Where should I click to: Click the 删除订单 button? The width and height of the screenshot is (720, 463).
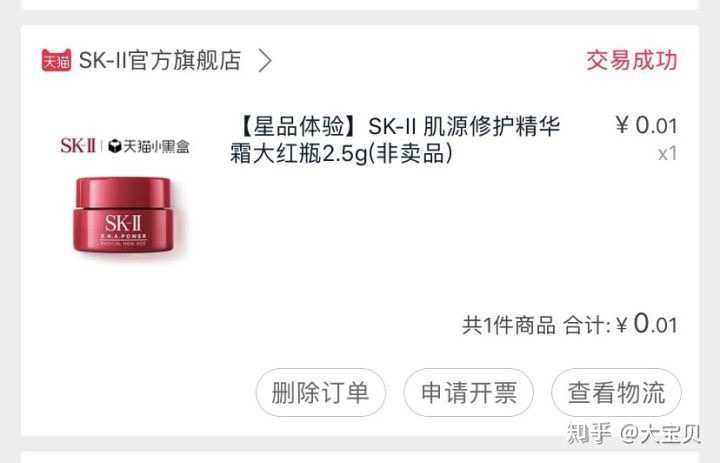[x=321, y=393]
